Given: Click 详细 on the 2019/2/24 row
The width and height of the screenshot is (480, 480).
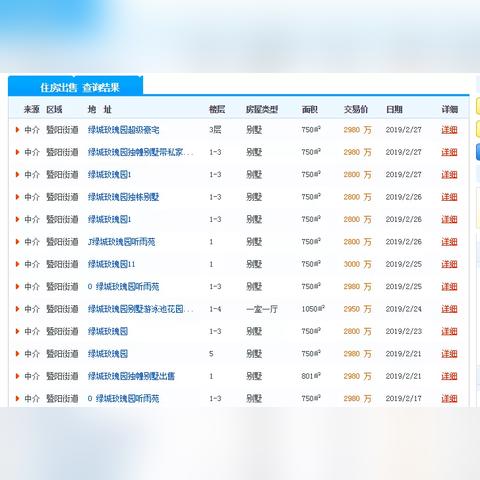Looking at the screenshot, I should (449, 309).
